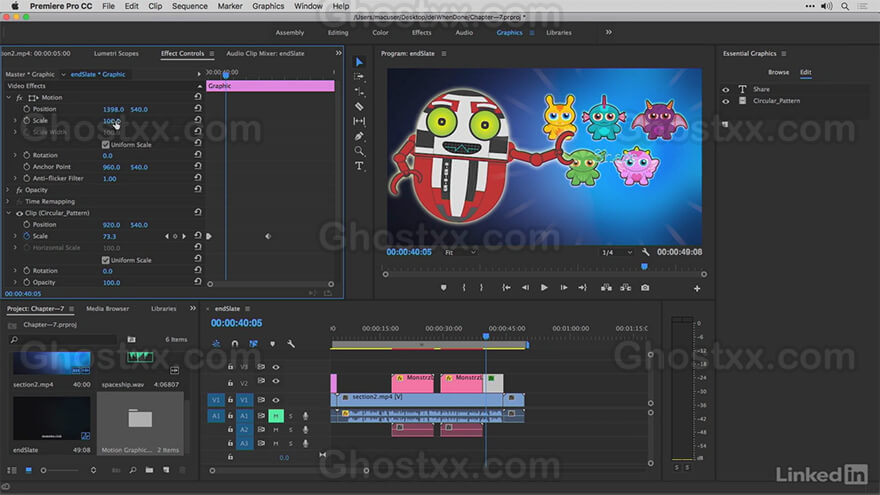Select the Type tool

point(359,166)
